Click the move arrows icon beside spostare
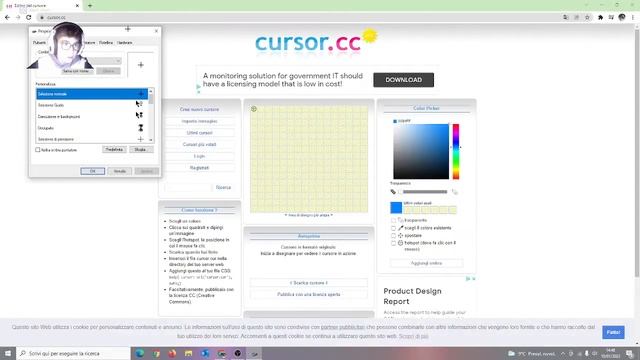The width and height of the screenshot is (640, 360). coord(400,236)
